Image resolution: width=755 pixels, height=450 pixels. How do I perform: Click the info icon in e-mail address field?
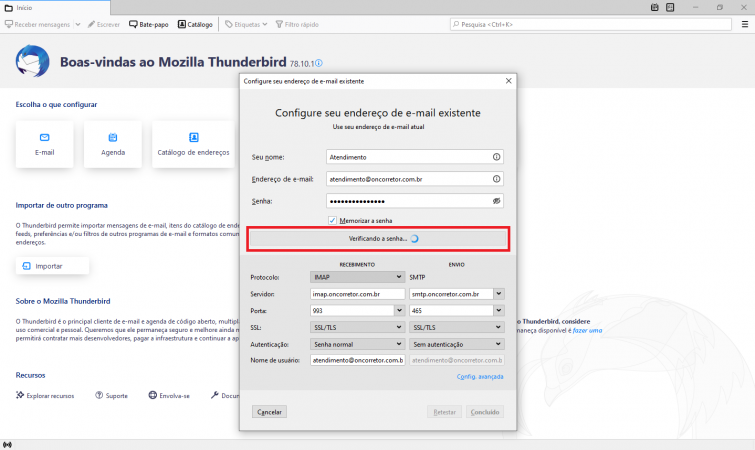[496, 179]
